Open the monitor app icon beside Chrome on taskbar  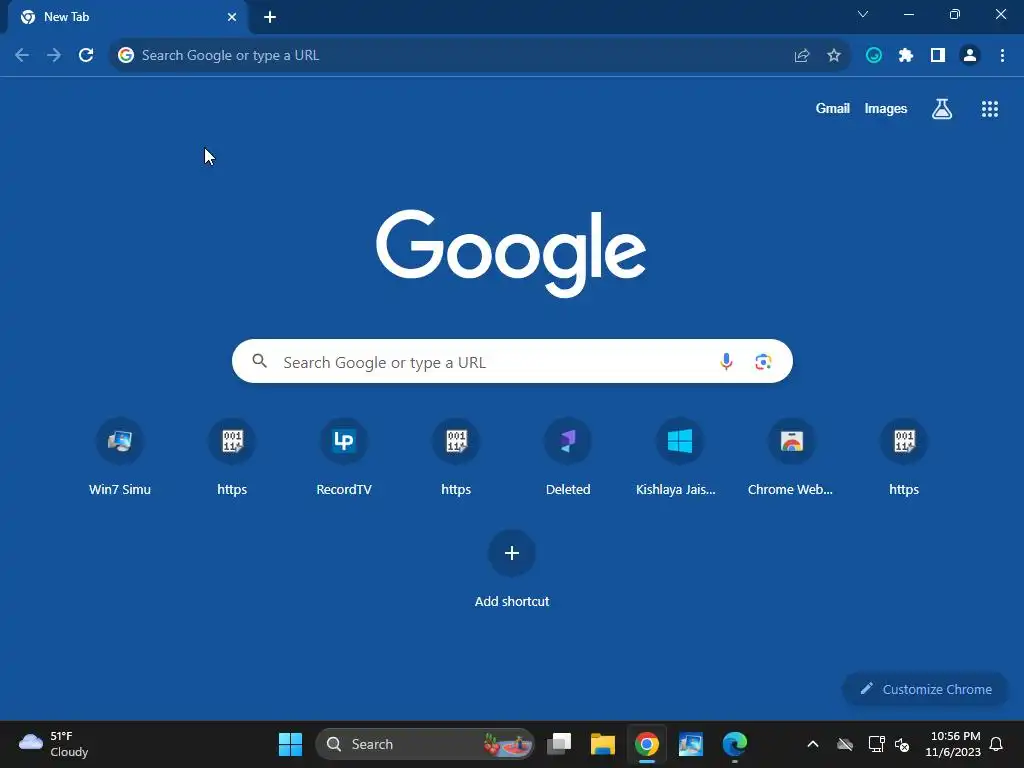coord(690,744)
